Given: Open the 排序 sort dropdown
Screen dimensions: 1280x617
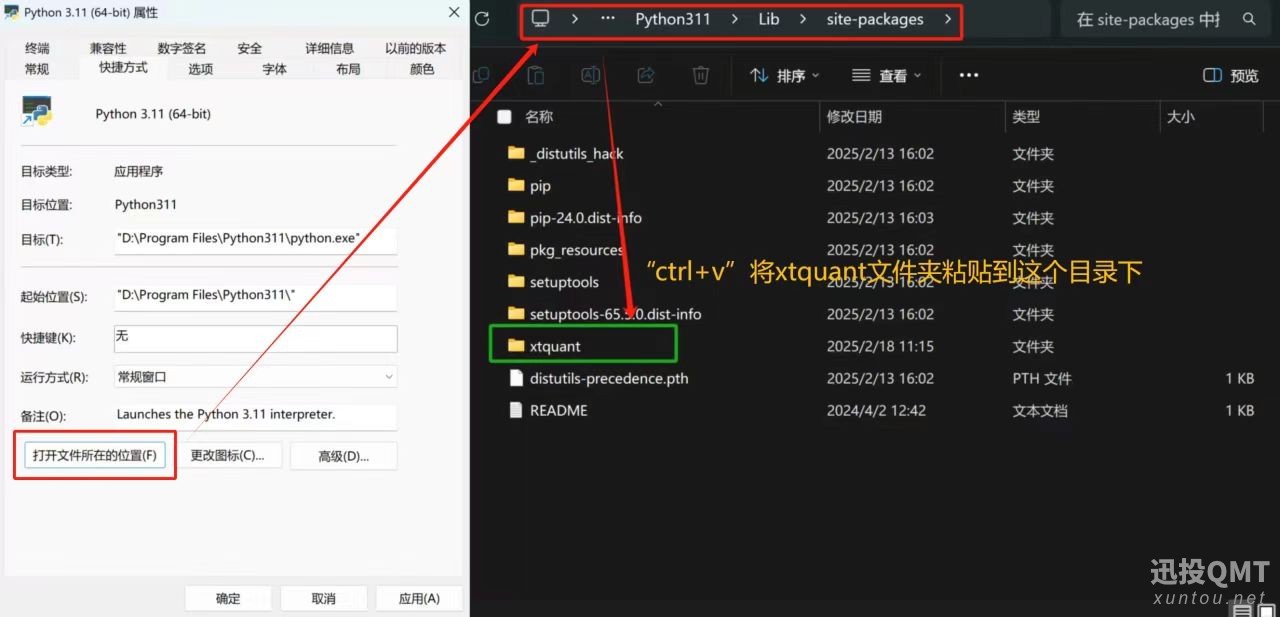Looking at the screenshot, I should click(x=785, y=75).
